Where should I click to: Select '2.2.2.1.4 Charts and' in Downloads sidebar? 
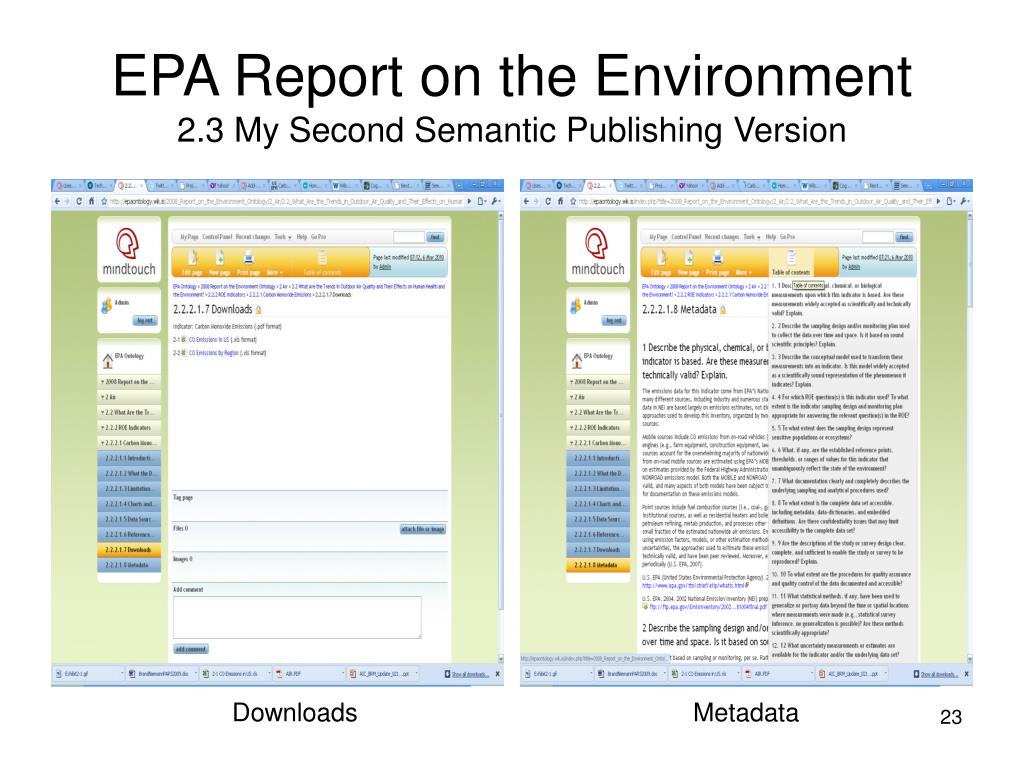(129, 504)
